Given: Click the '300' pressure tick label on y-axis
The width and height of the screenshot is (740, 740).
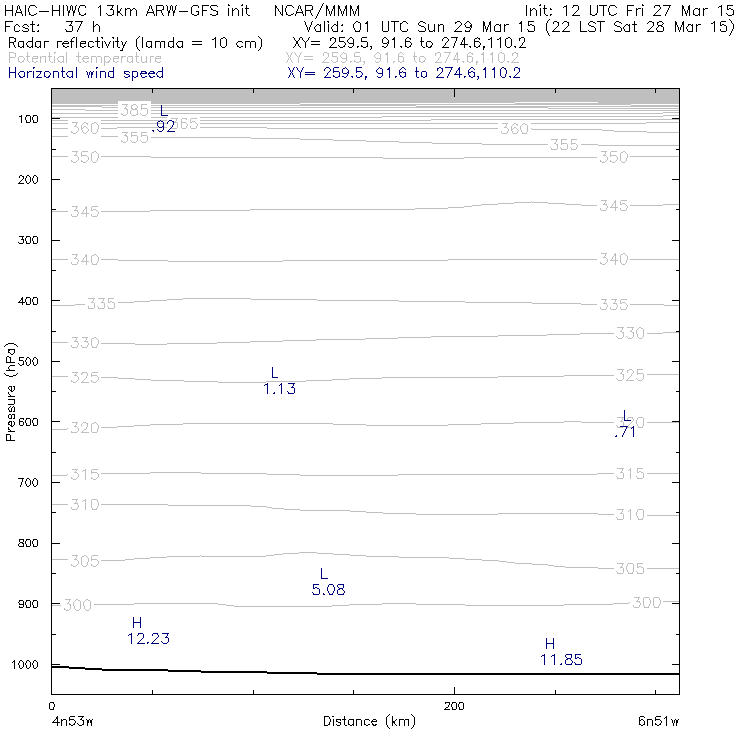Looking at the screenshot, I should [28, 240].
